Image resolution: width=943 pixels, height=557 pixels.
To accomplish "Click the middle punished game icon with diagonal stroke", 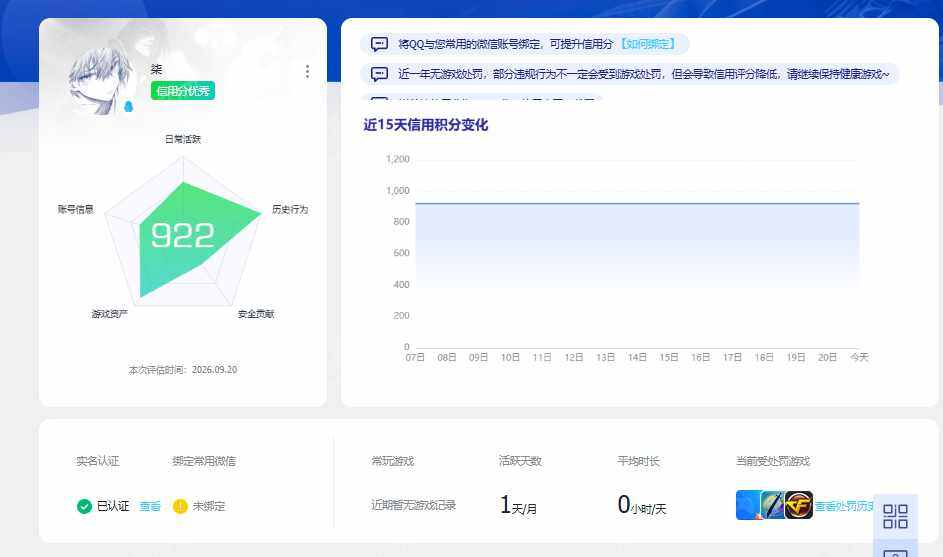I will (x=772, y=505).
